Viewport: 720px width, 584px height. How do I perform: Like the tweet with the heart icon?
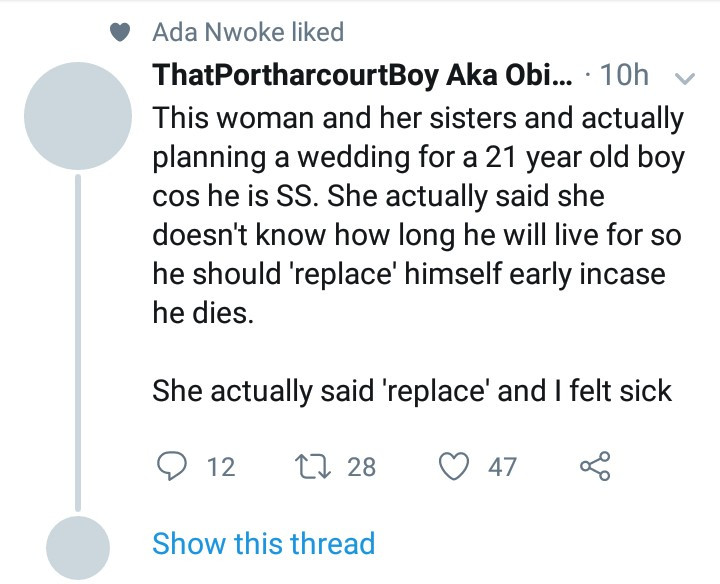coord(457,466)
